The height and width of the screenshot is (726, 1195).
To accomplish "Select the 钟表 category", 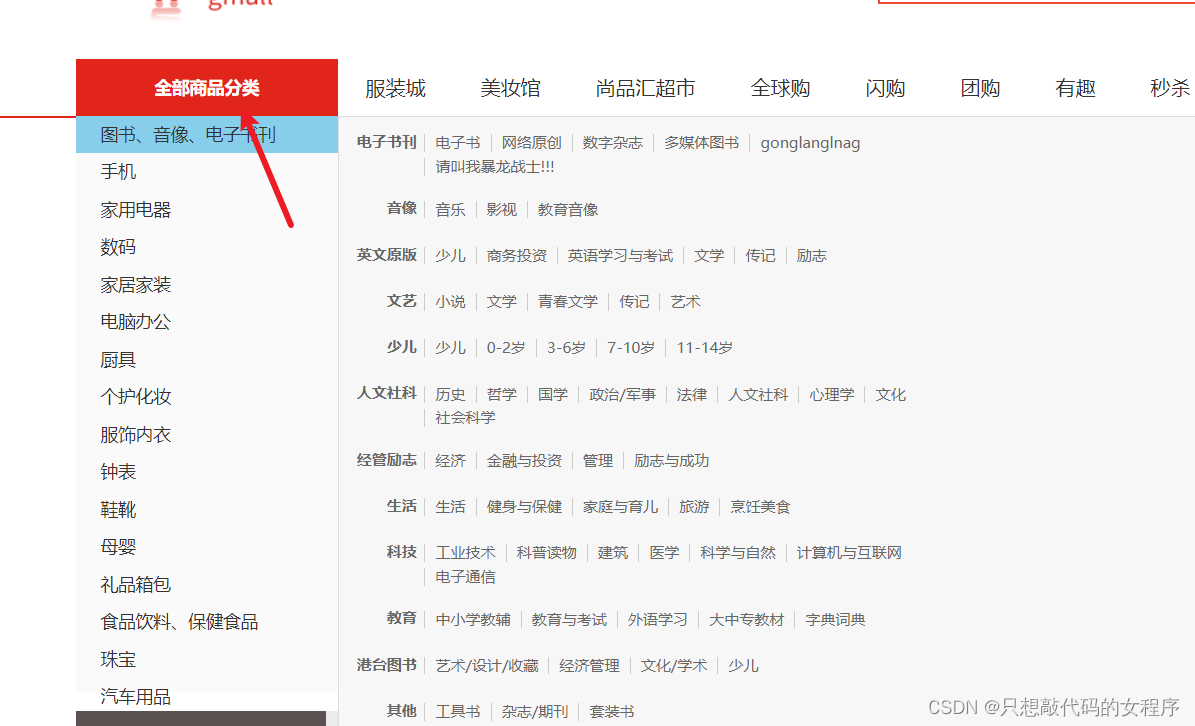I will point(118,472).
